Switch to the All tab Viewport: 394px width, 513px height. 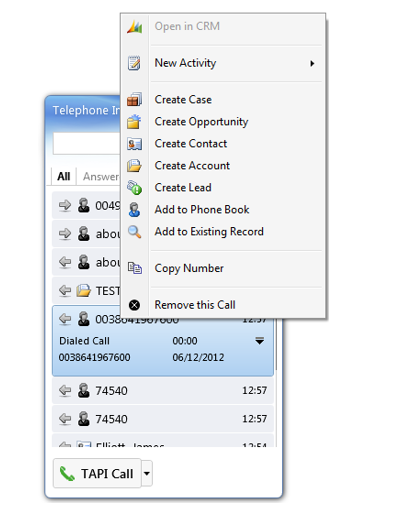pos(64,176)
